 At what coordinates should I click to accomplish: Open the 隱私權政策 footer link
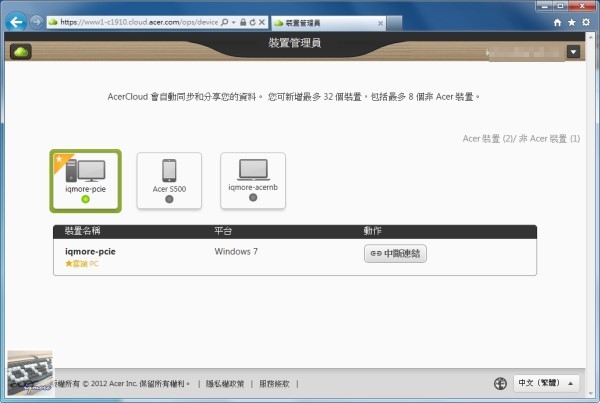coord(225,383)
